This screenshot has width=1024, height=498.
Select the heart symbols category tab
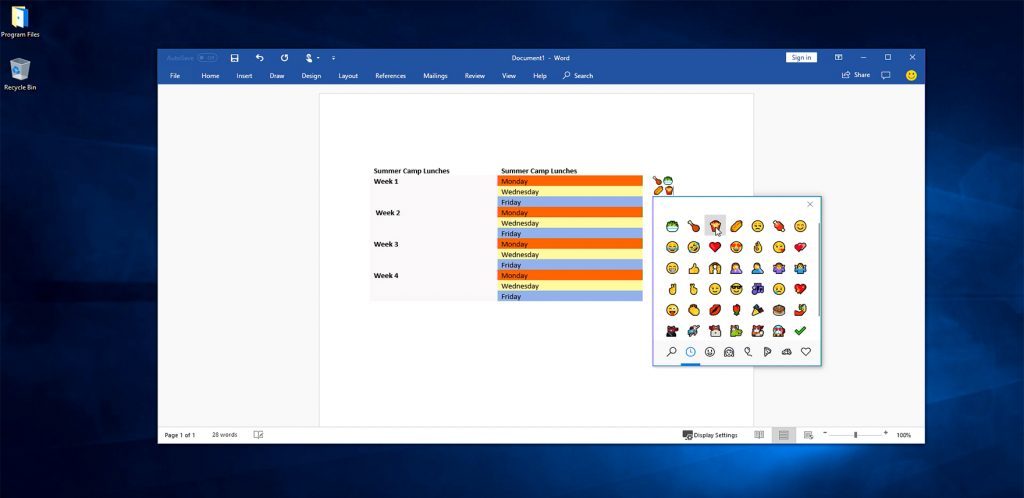tap(806, 352)
